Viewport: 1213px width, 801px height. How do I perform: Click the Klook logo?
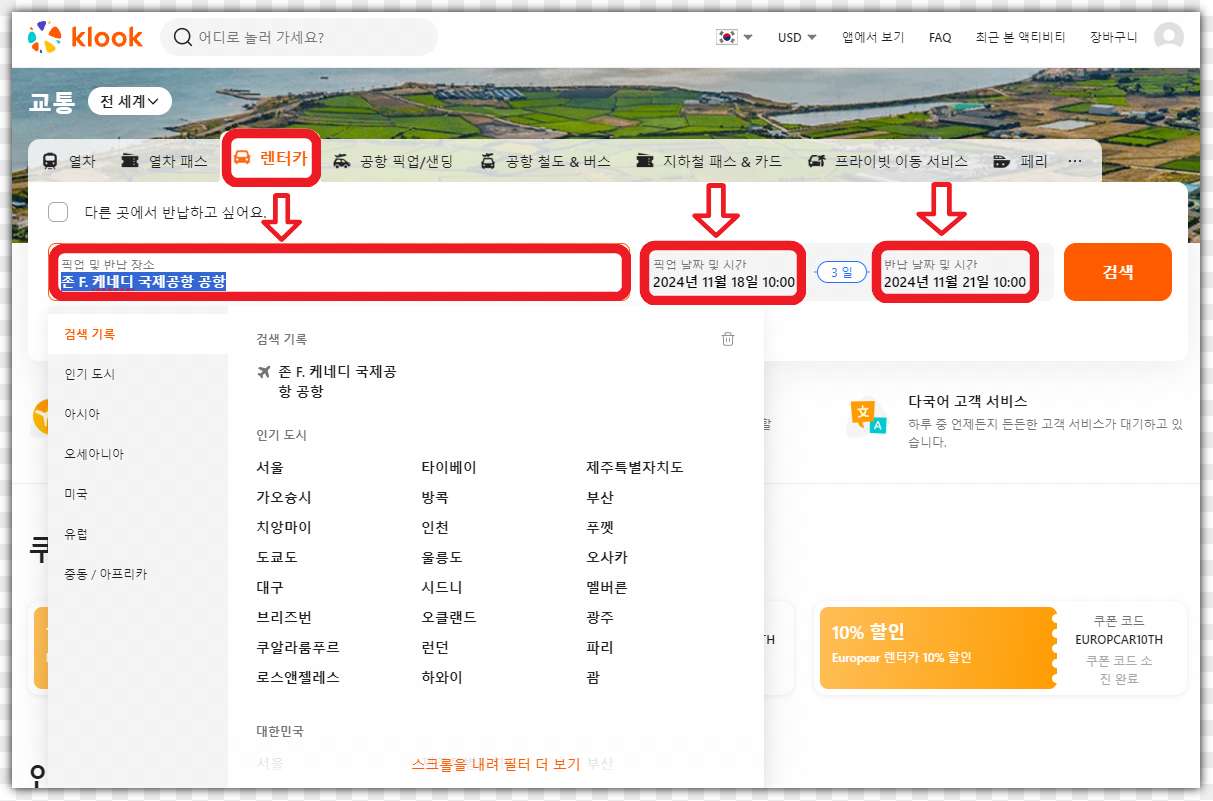click(x=85, y=37)
